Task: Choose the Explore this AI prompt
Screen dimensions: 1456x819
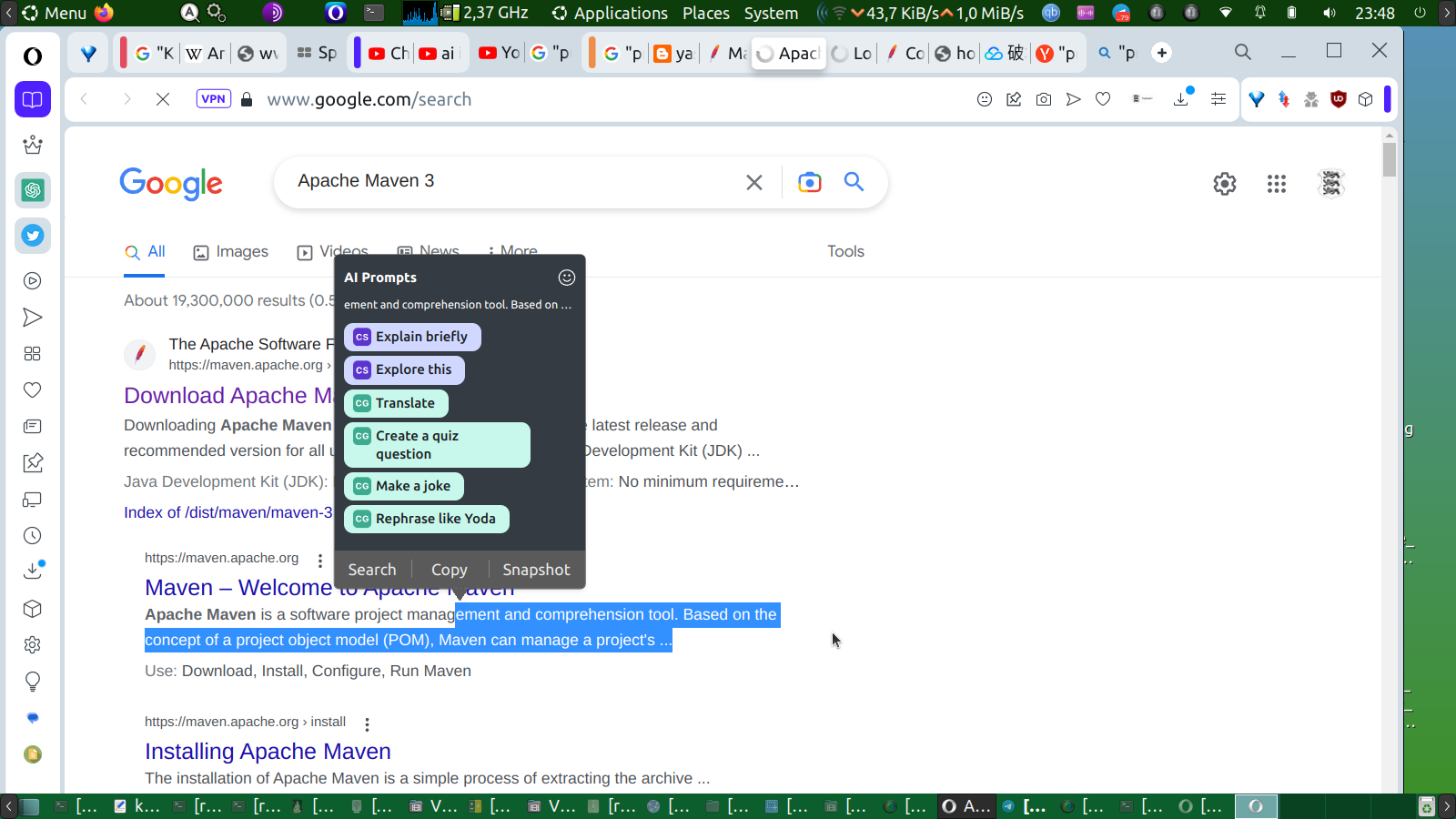Action: tap(404, 370)
